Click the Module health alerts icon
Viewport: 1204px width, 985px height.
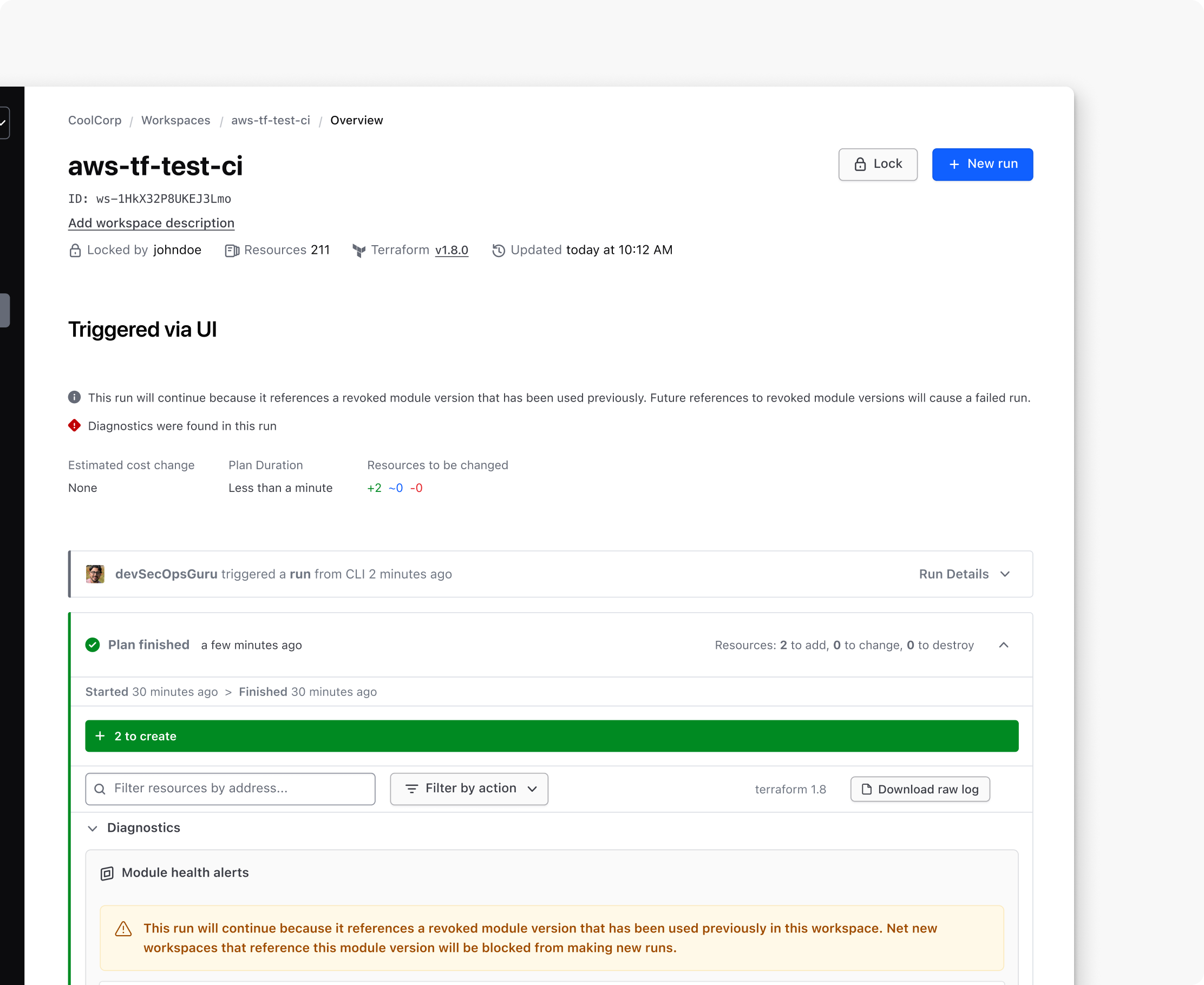107,873
